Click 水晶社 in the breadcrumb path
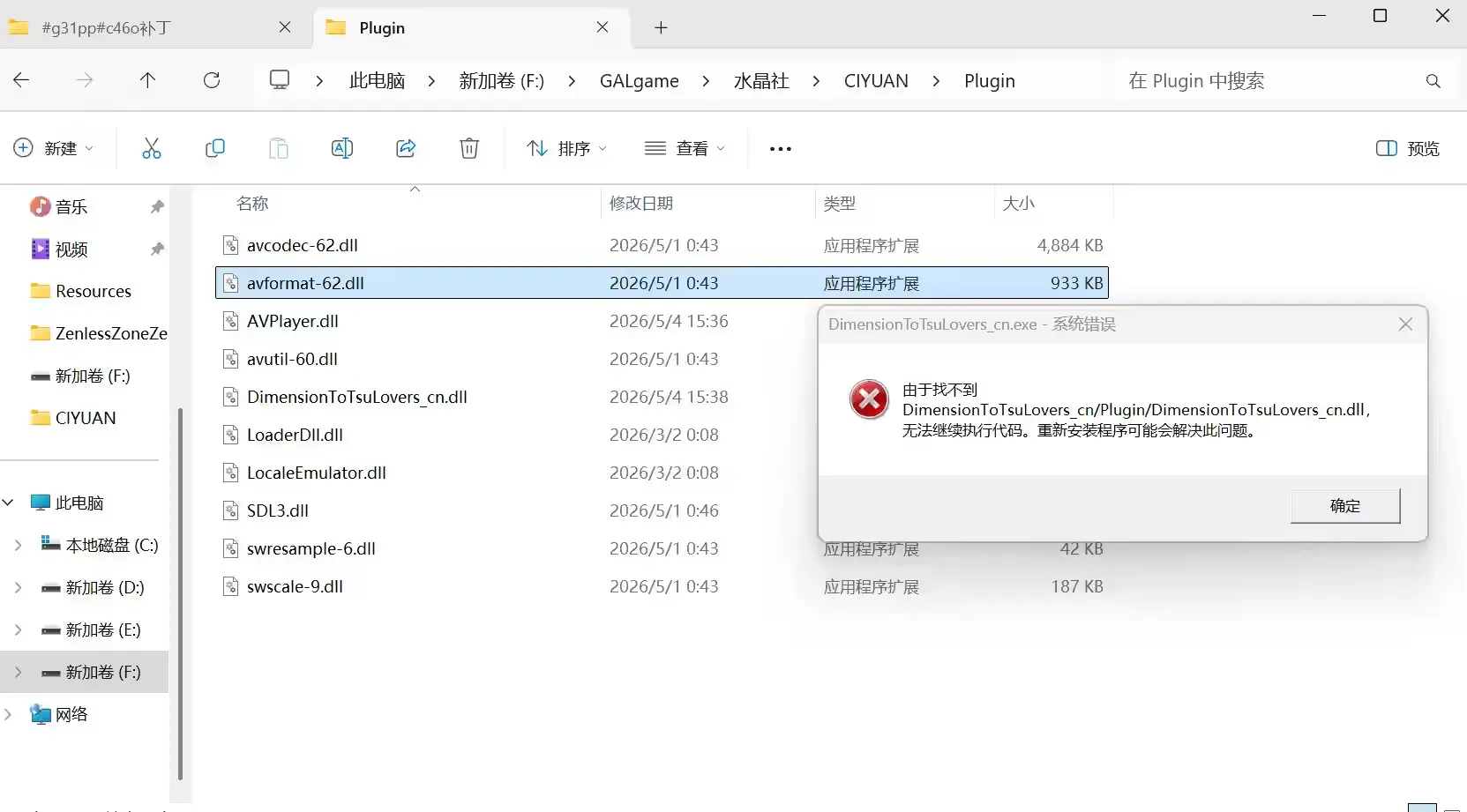Screen dimensions: 1467x812 [x=761, y=81]
